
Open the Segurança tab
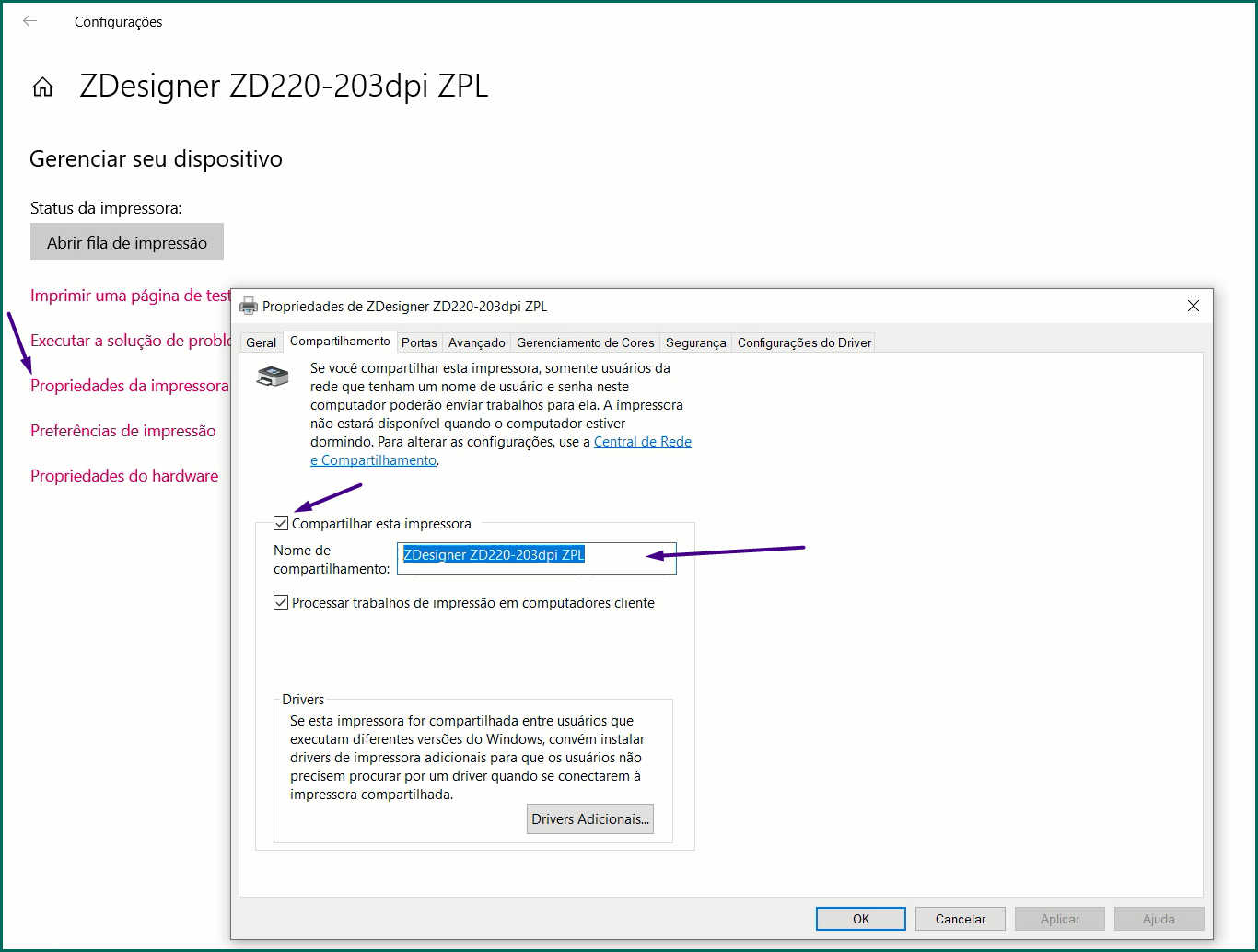pyautogui.click(x=695, y=342)
